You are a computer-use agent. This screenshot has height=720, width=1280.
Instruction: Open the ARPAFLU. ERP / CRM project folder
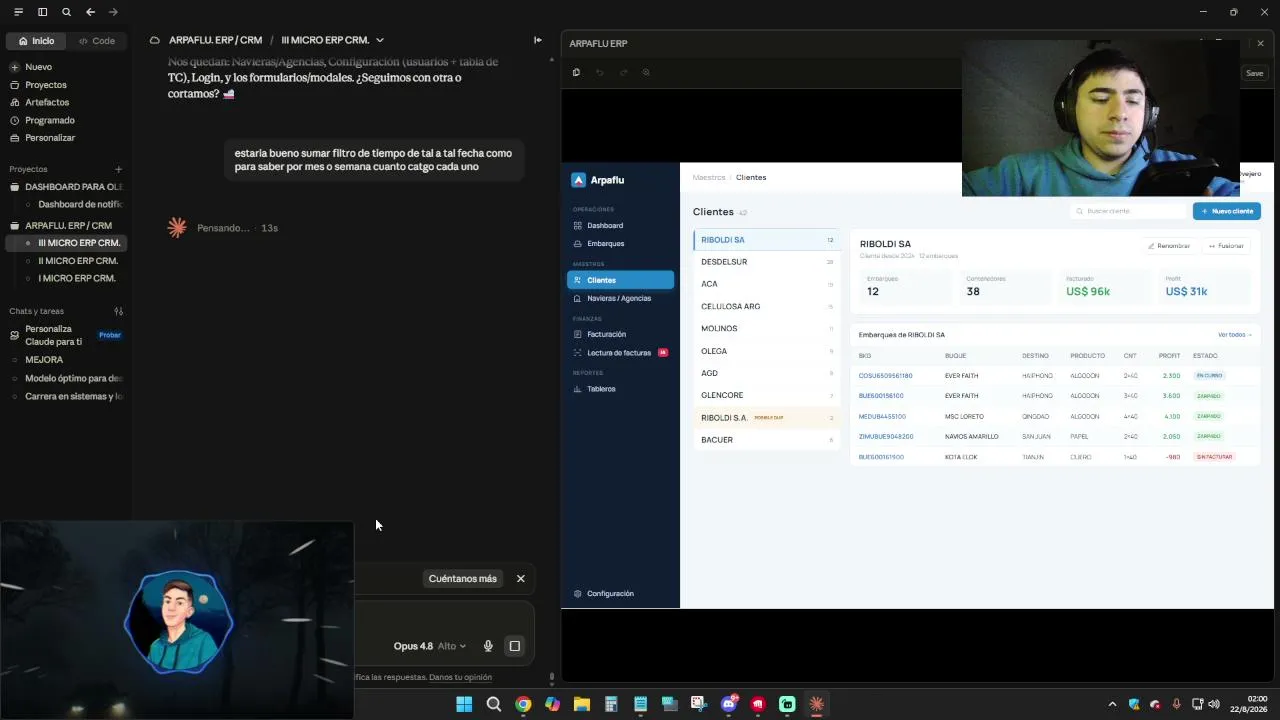coord(66,226)
